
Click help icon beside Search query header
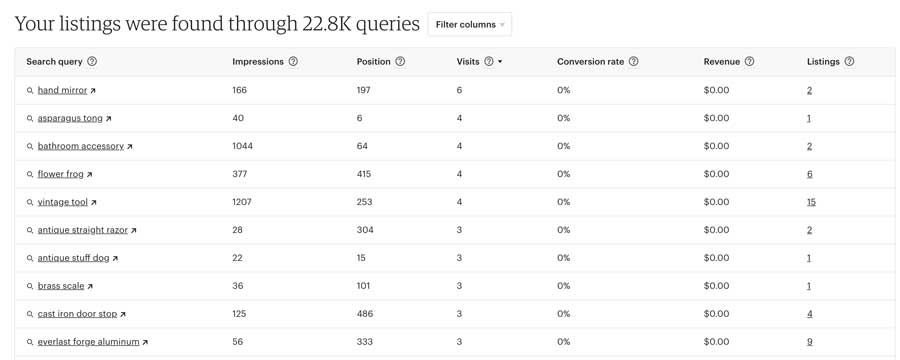[x=92, y=61]
